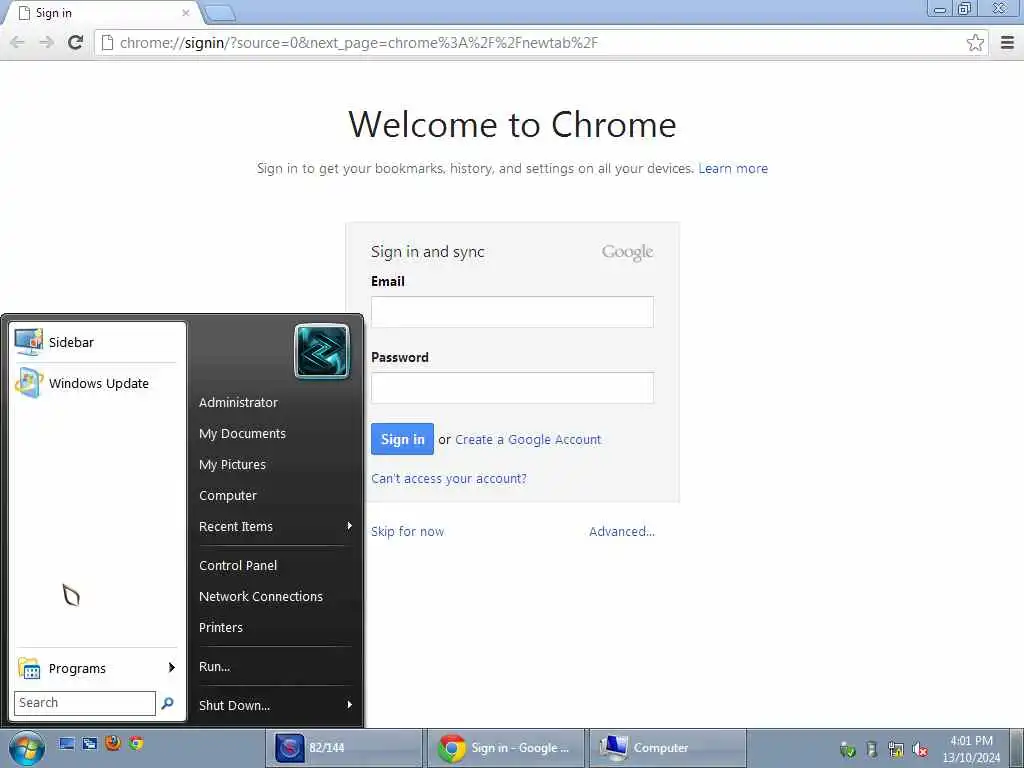Click the page icon in address bar
Viewport: 1024px width, 768px height.
click(108, 43)
